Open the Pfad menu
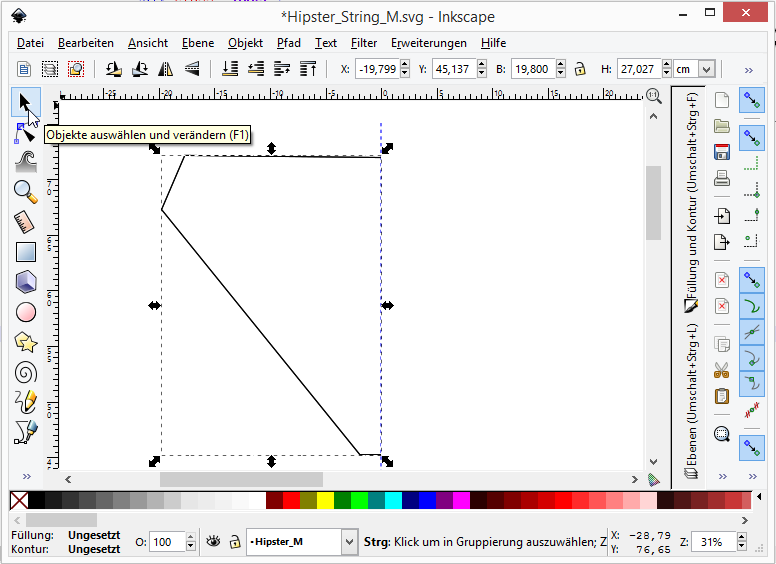Viewport: 776px width, 564px height. click(288, 43)
